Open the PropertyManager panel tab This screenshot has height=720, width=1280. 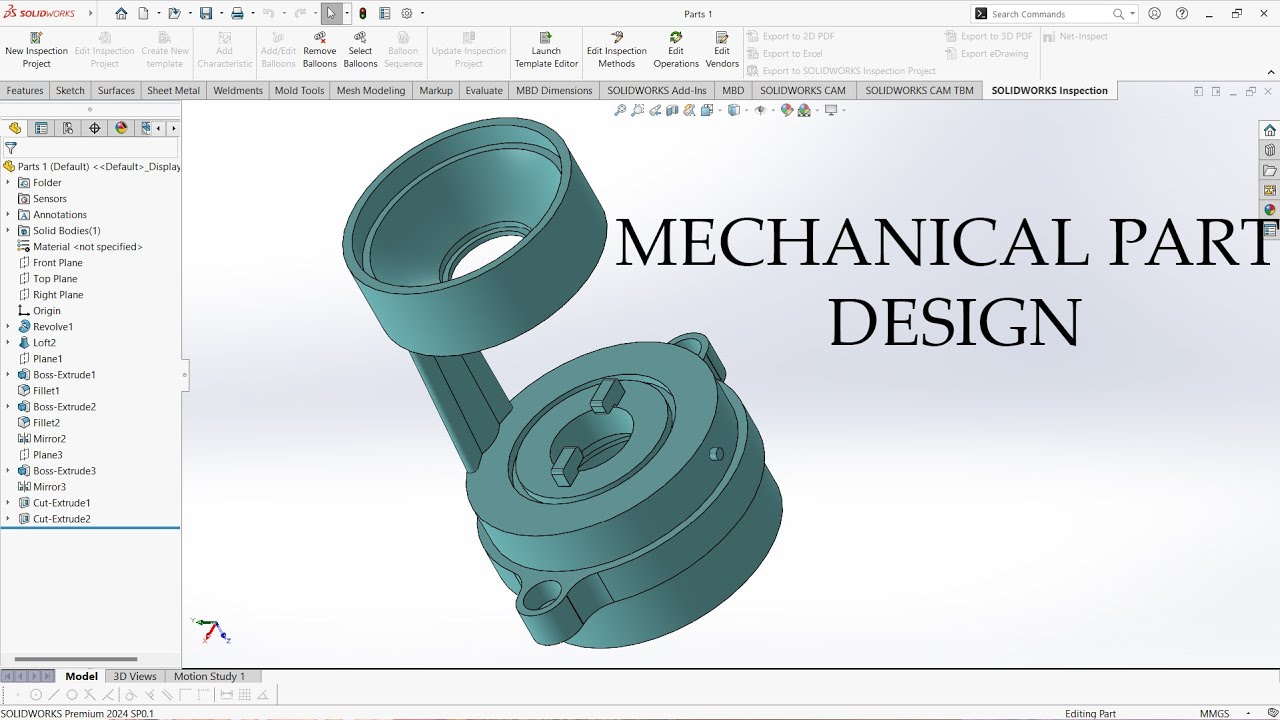41,128
